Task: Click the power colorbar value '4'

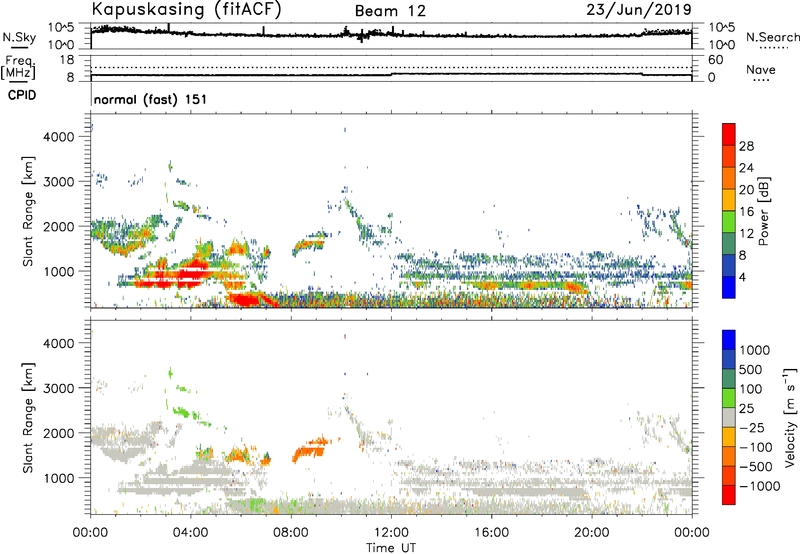Action: (742, 277)
